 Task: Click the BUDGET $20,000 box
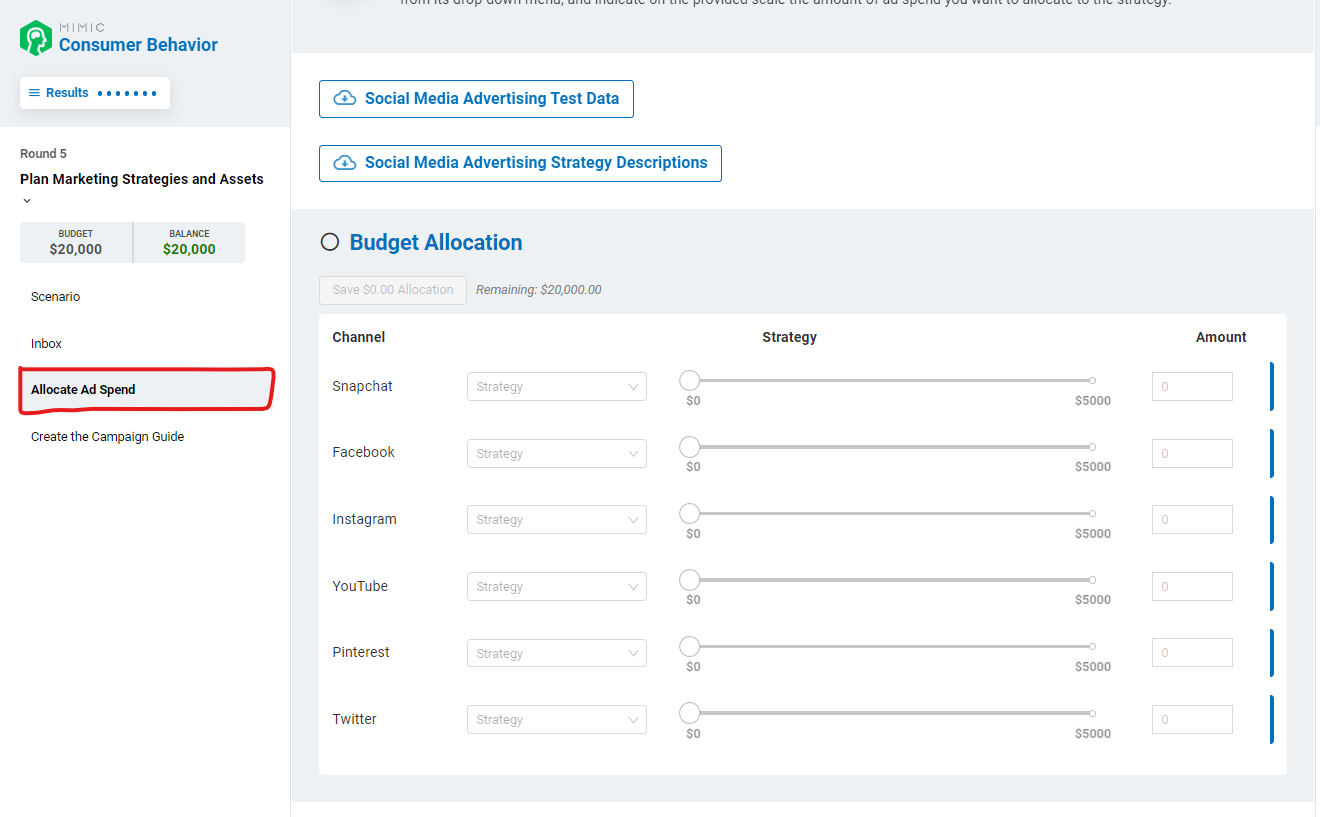[76, 243]
